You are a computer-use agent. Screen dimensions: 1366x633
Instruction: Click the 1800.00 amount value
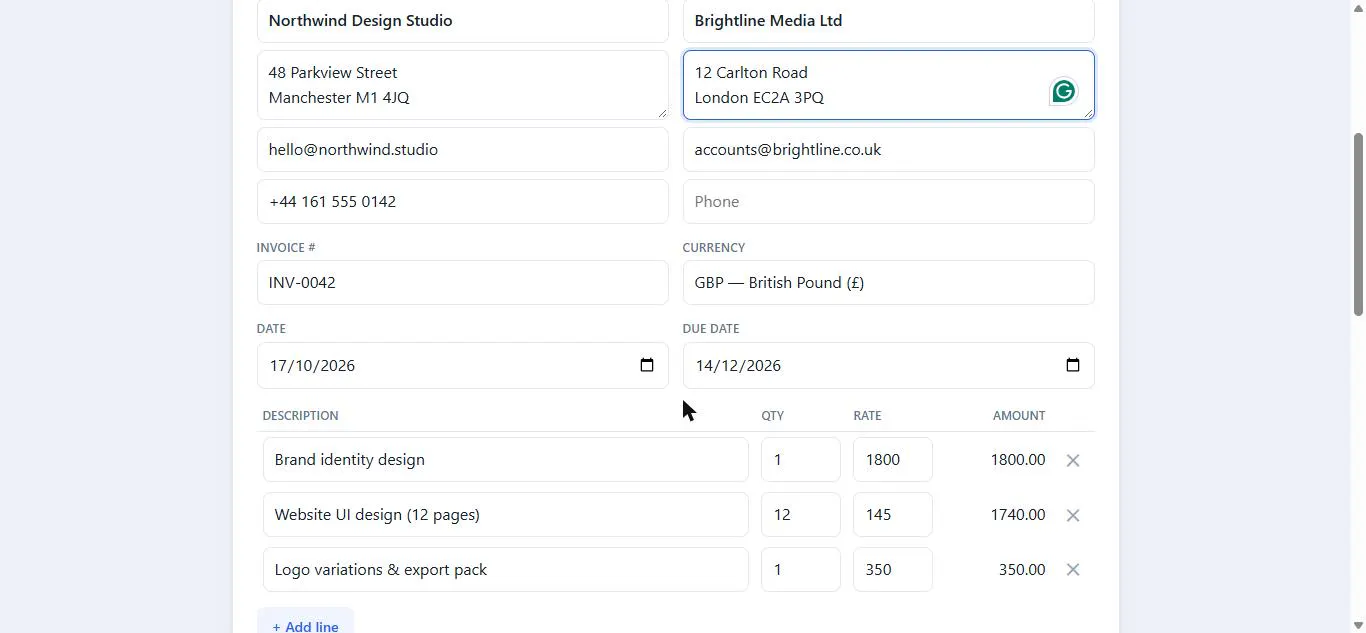(1017, 460)
